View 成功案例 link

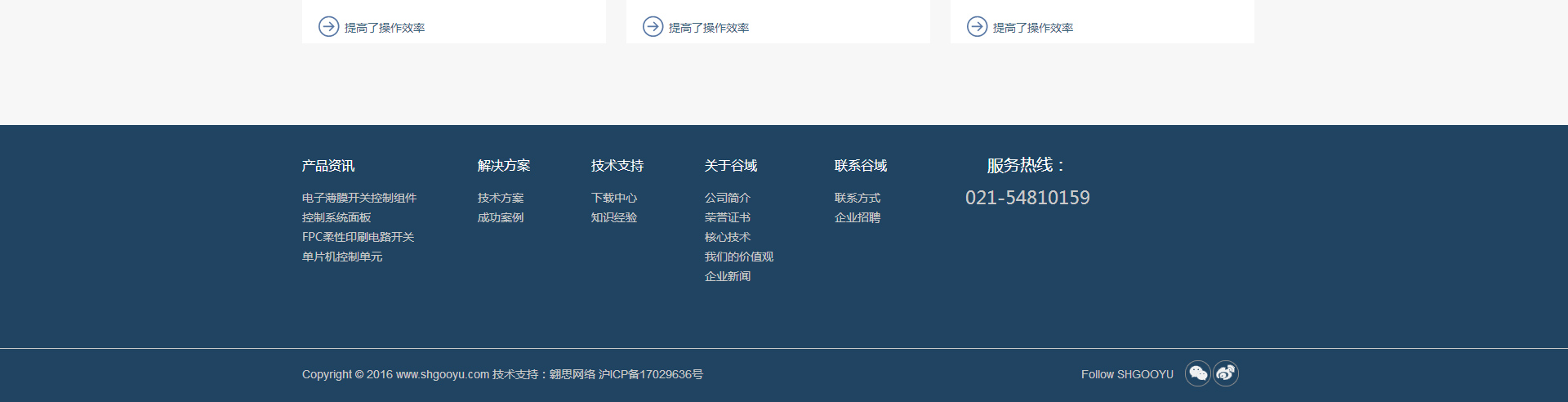tap(500, 217)
